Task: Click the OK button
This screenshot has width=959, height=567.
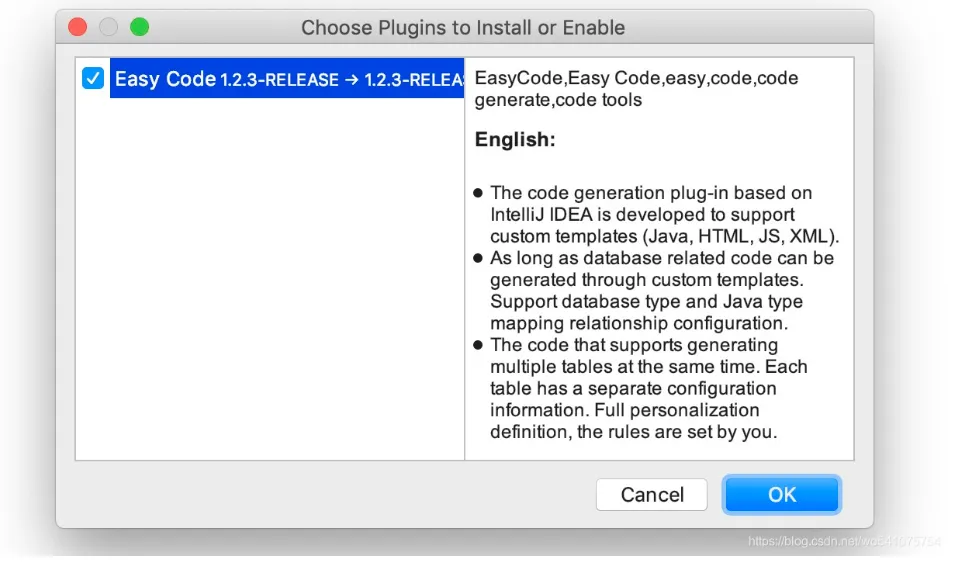Action: 782,494
